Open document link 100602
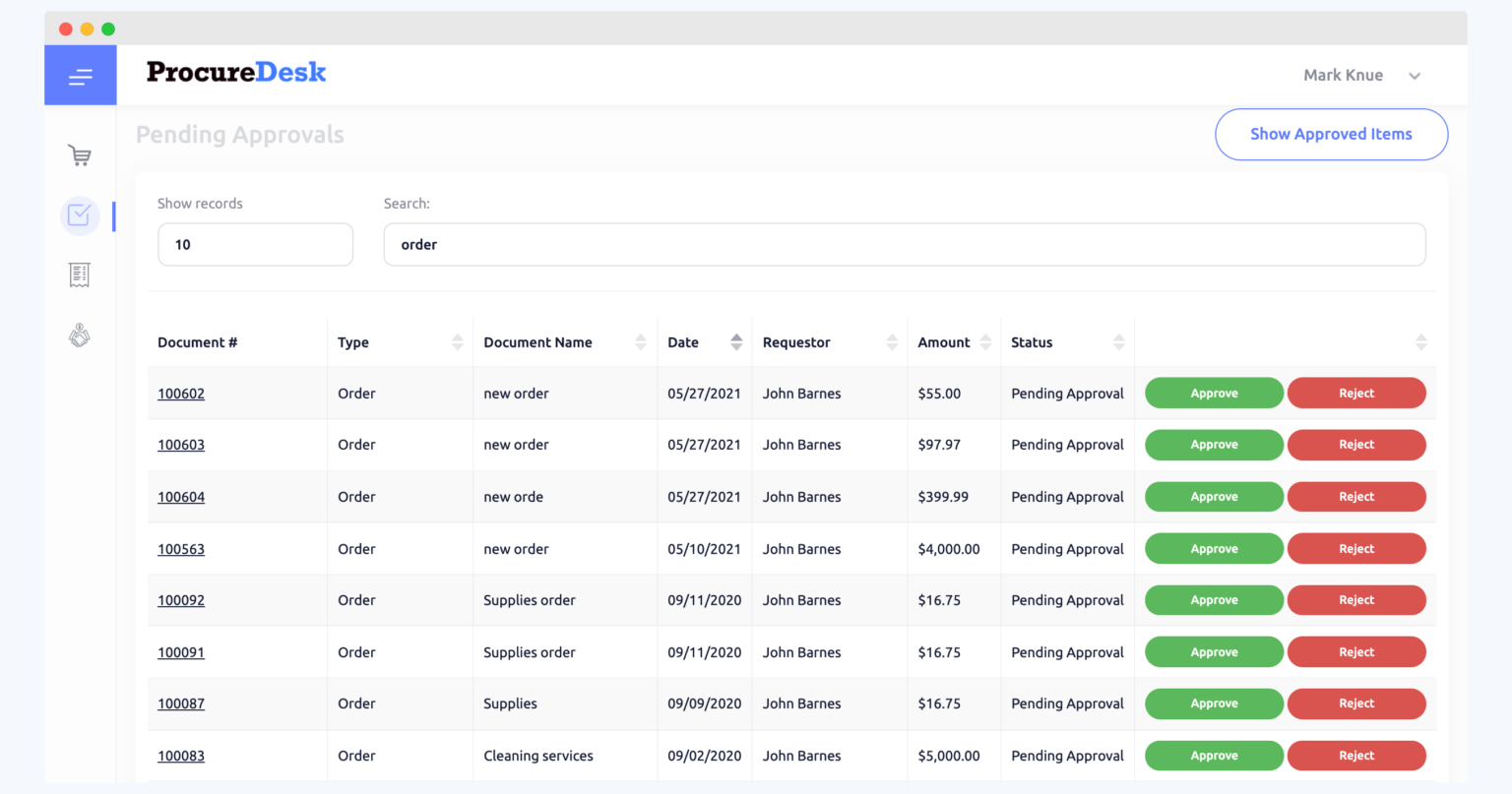 (181, 393)
